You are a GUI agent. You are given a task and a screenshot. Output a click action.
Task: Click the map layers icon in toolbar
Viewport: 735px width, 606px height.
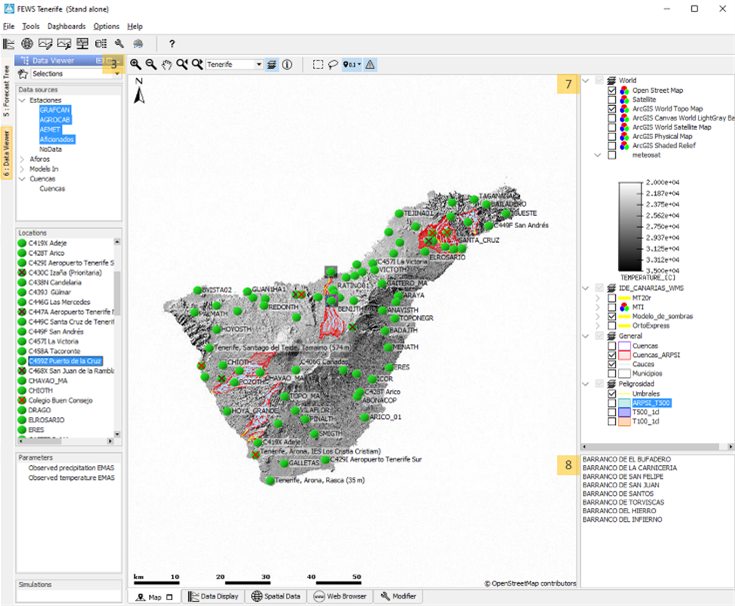click(272, 64)
